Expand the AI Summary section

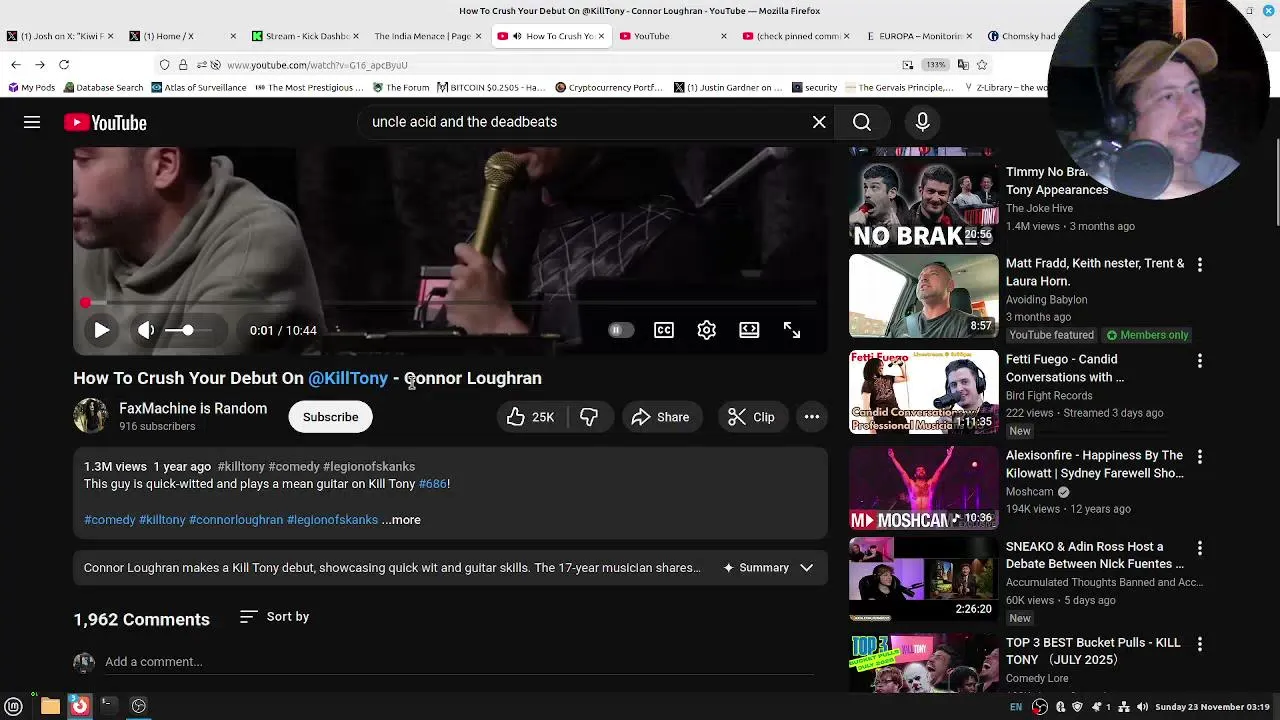pos(769,568)
